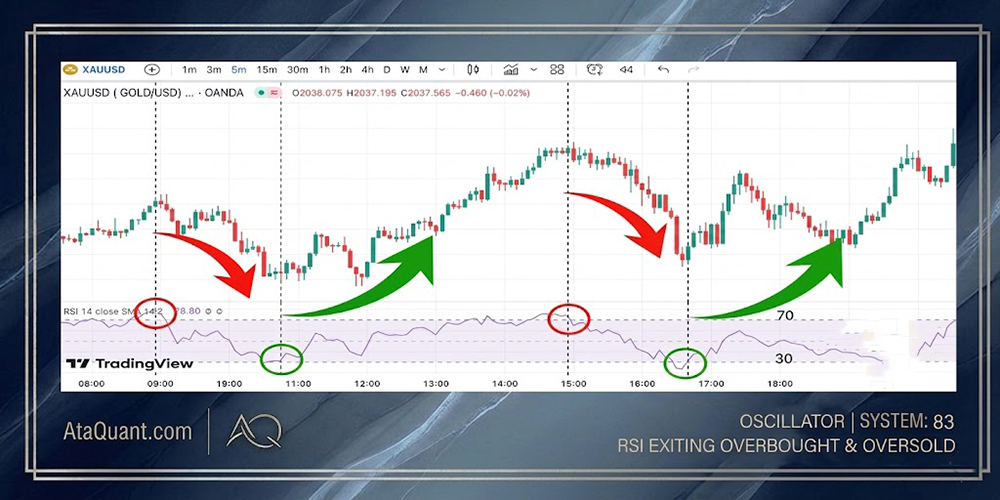Click the close price C2037.565
This screenshot has width=1000, height=500.
[426, 93]
